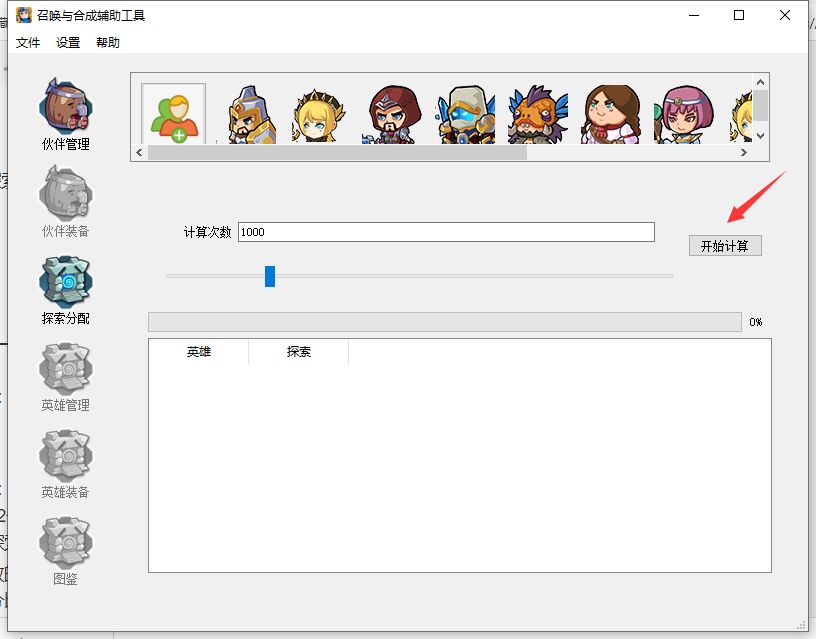Click the blue slider handle
Screen dimensions: 816x639
pyautogui.click(x=270, y=276)
